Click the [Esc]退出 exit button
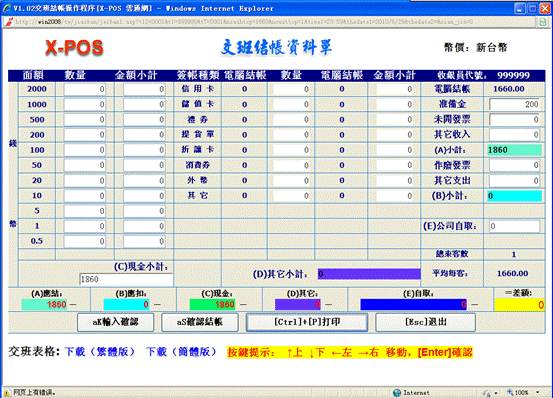 [425, 322]
